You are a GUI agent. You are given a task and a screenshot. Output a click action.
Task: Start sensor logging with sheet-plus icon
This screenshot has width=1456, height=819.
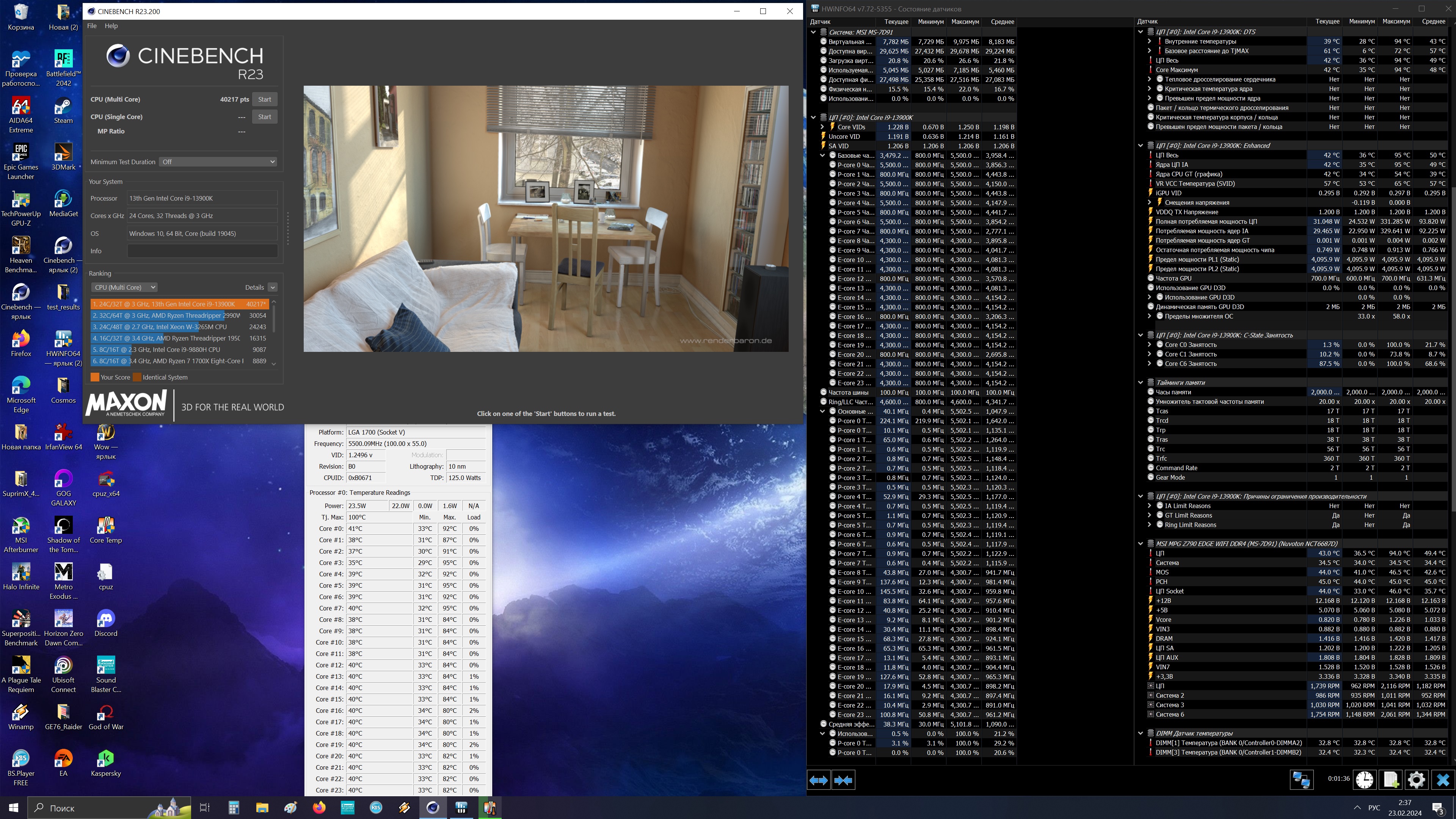1390,780
